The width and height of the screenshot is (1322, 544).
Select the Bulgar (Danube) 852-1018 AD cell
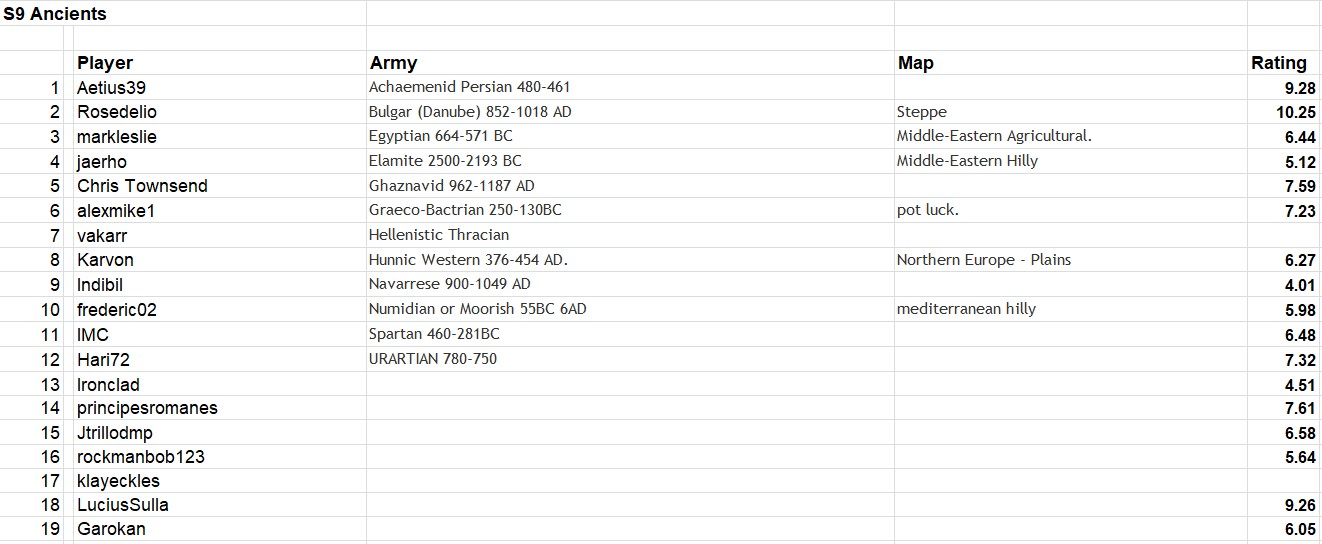[x=630, y=112]
